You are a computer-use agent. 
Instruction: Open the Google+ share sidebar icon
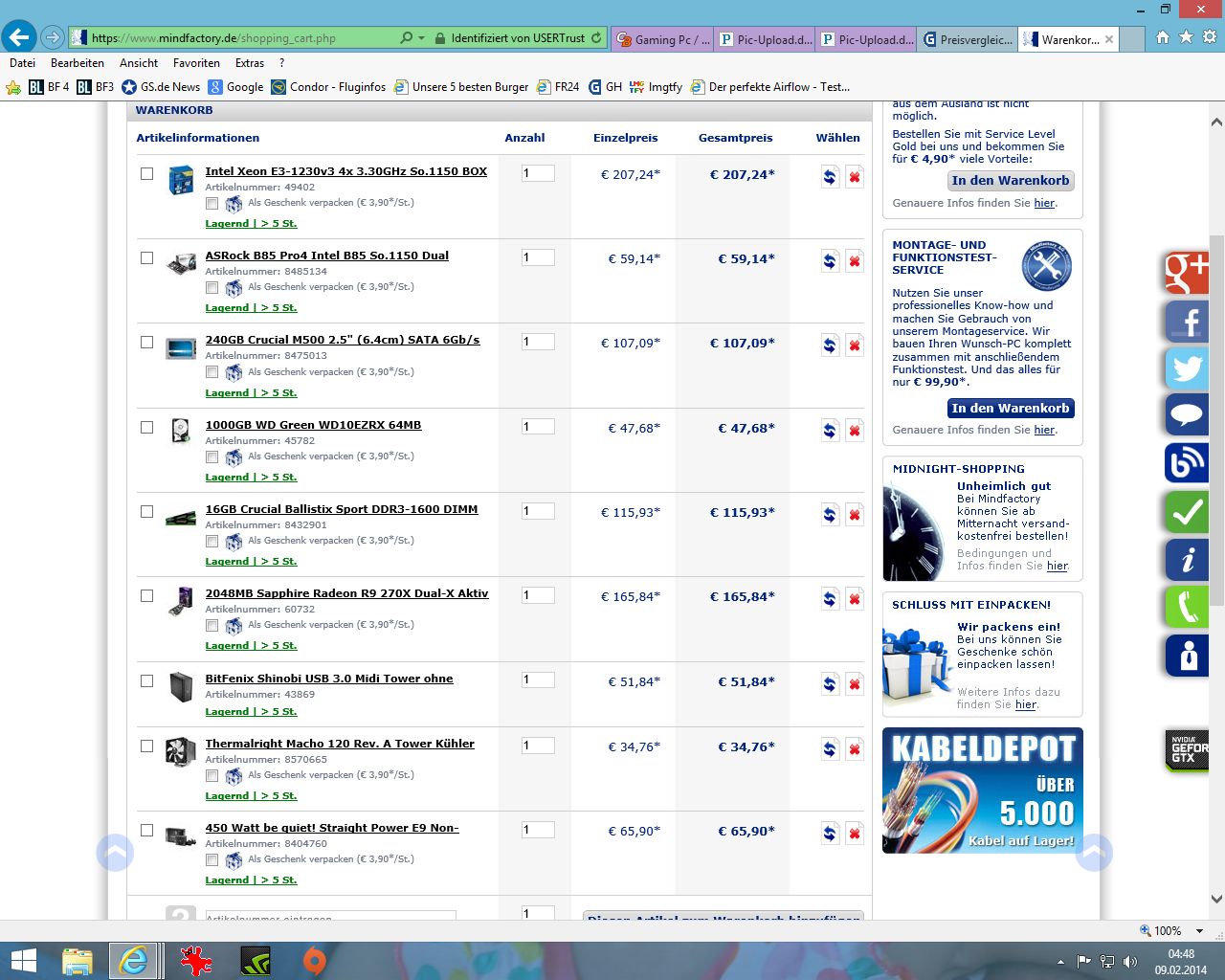[x=1187, y=274]
